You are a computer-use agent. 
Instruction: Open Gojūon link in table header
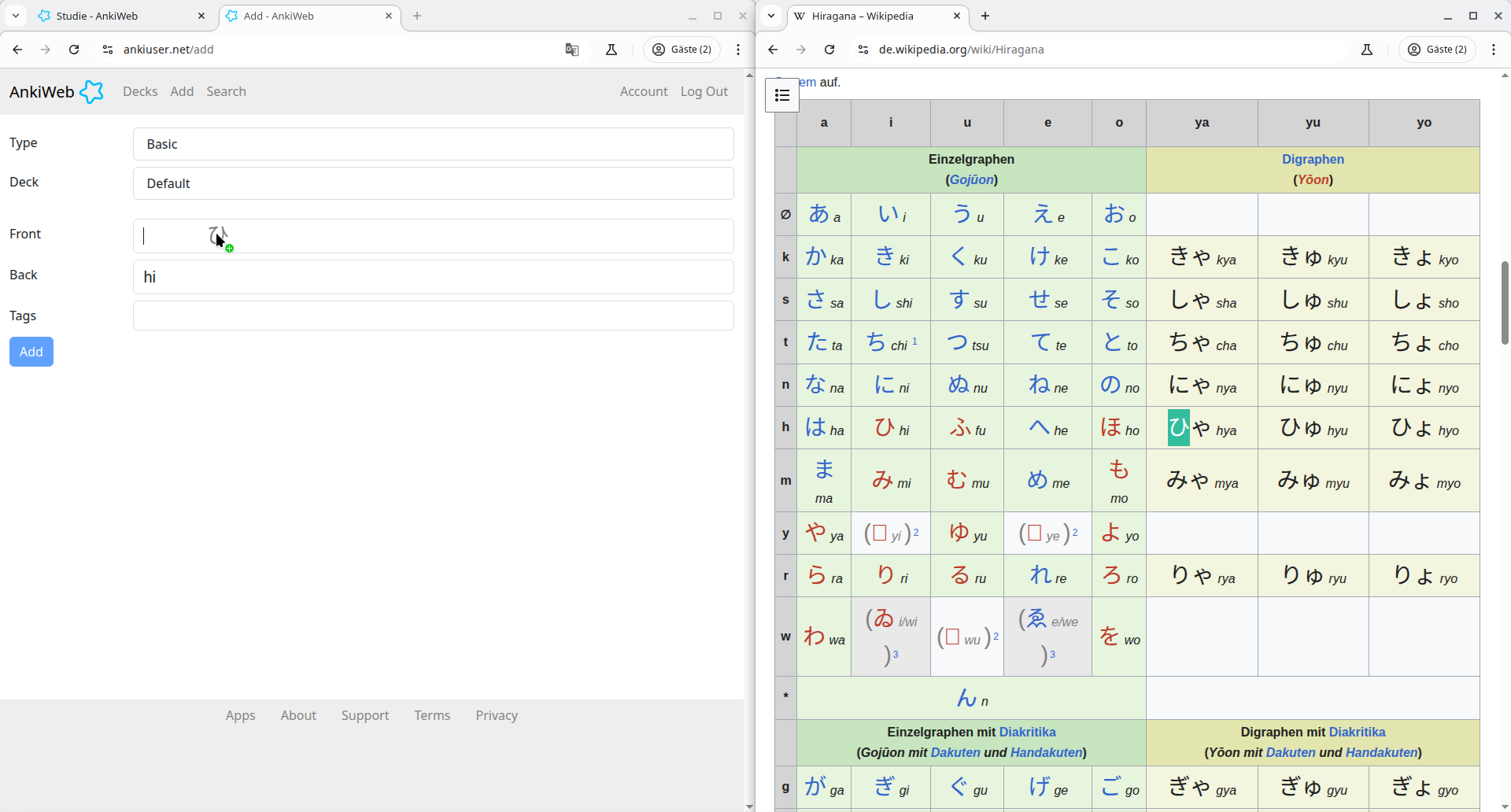coord(972,179)
